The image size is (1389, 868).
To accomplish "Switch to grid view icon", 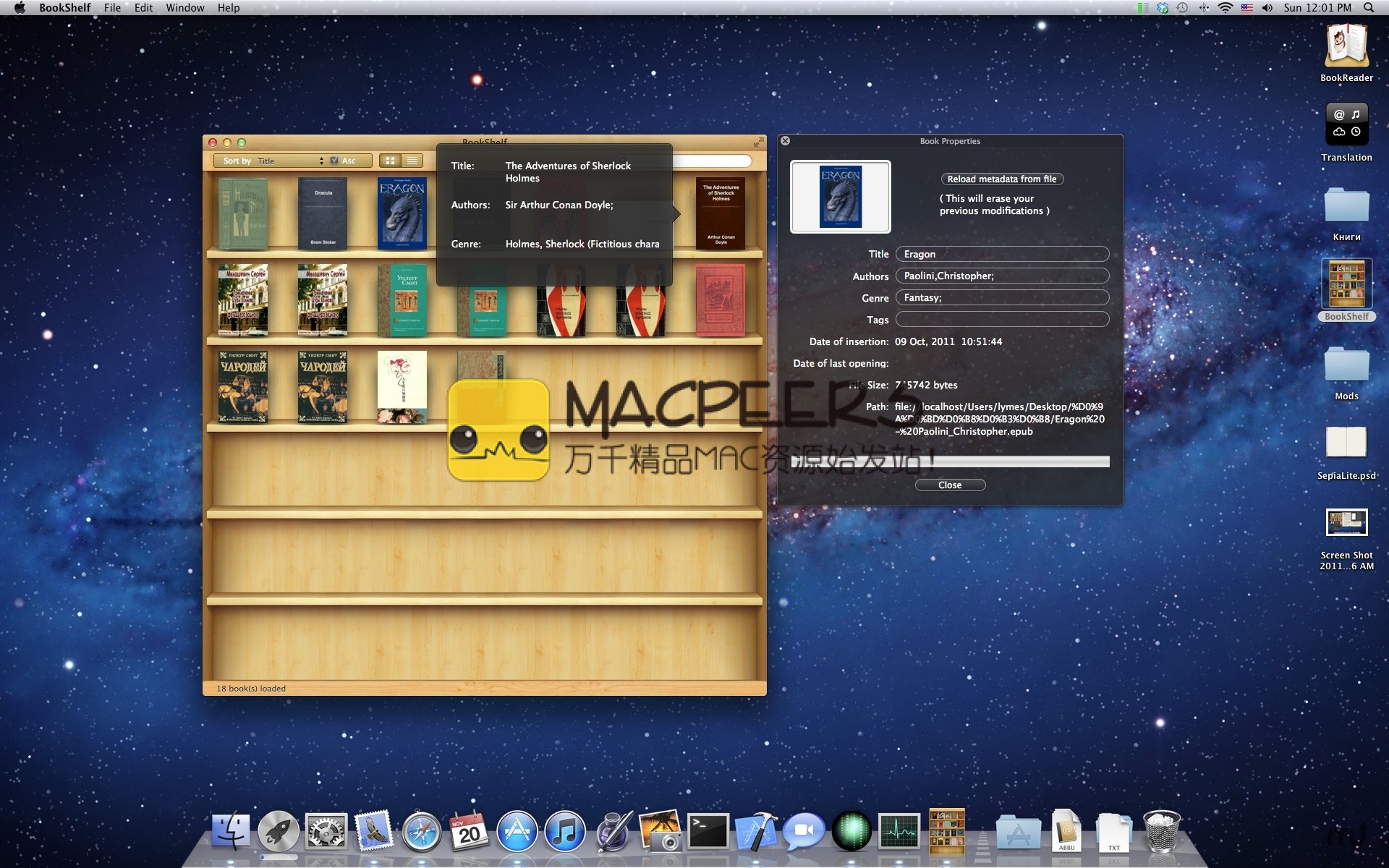I will [390, 161].
